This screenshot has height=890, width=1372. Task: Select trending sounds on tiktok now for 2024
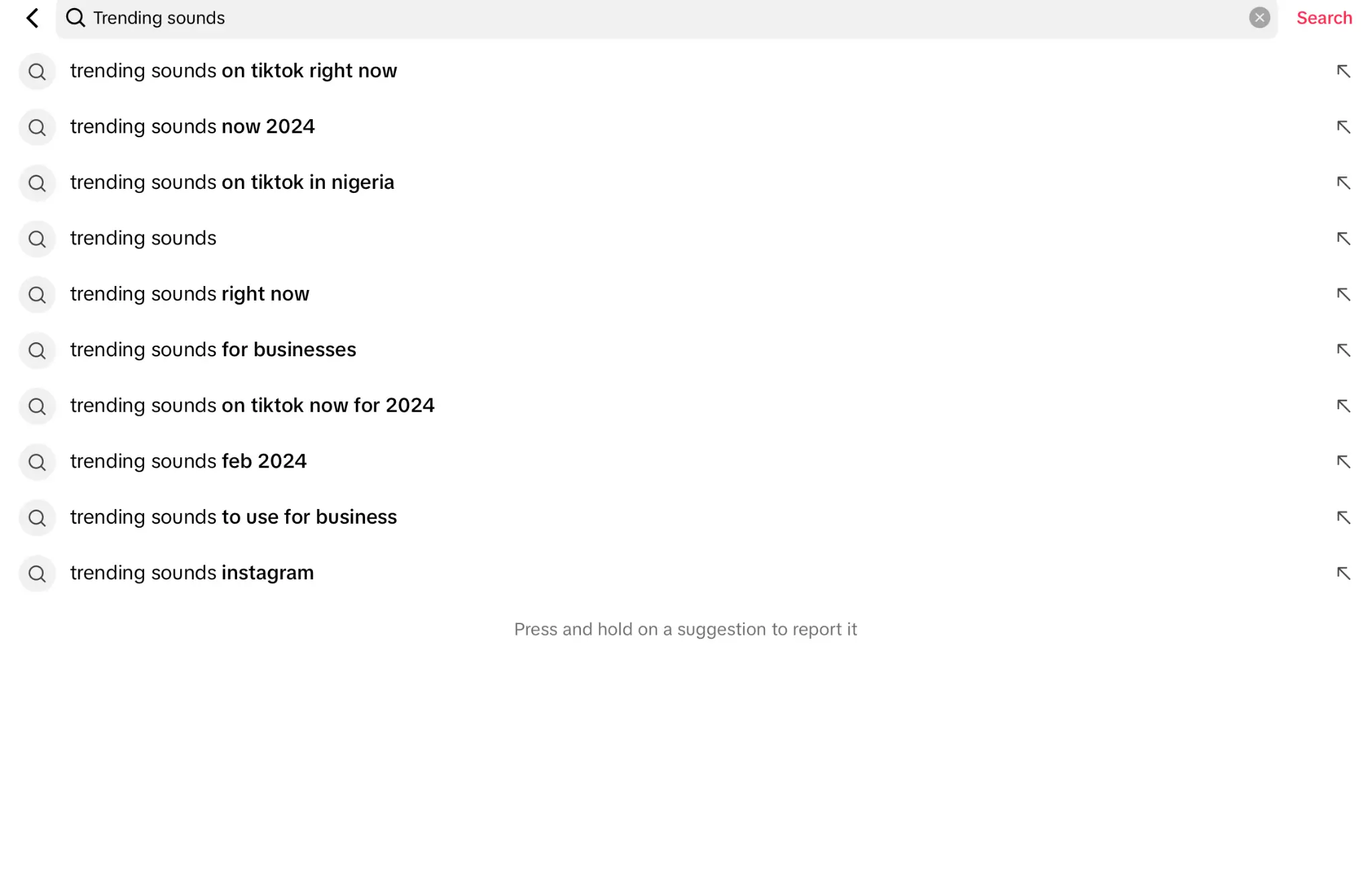[x=252, y=405]
